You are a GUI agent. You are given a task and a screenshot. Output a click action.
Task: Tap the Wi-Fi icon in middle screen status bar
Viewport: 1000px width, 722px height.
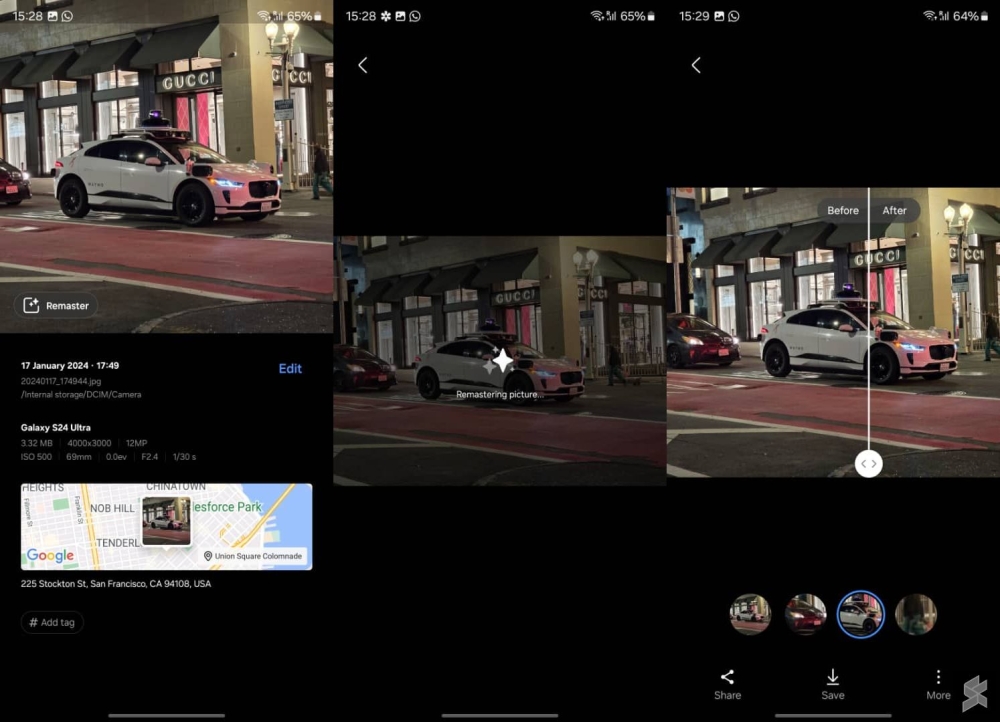pos(596,15)
